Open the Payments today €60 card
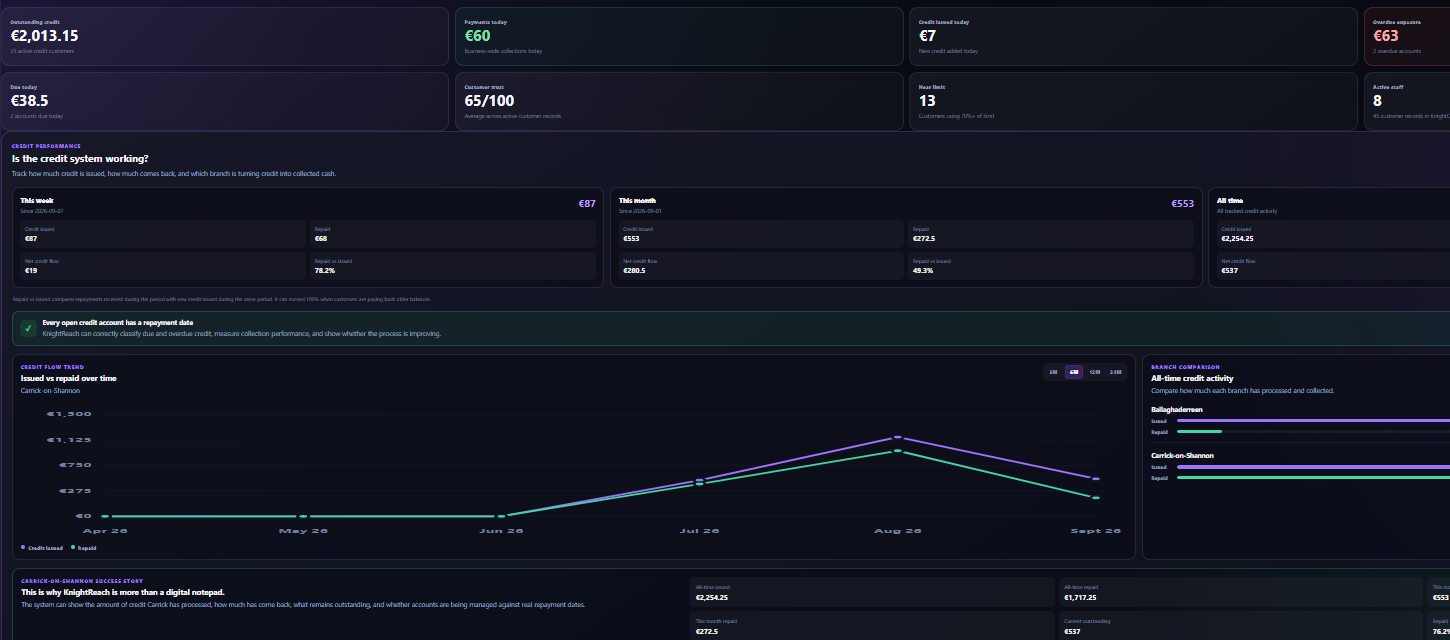This screenshot has width=1450, height=640. pyautogui.click(x=679, y=37)
